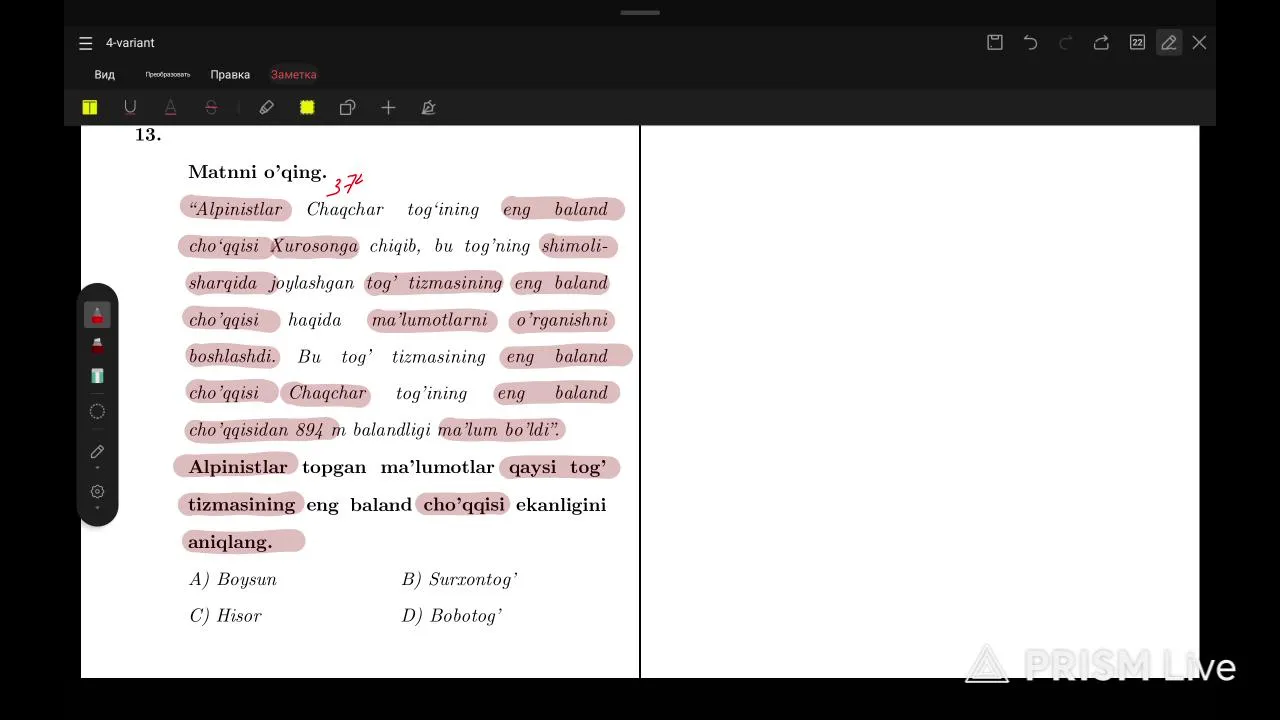The width and height of the screenshot is (1280, 720).
Task: Share or export the document
Action: click(x=1101, y=42)
